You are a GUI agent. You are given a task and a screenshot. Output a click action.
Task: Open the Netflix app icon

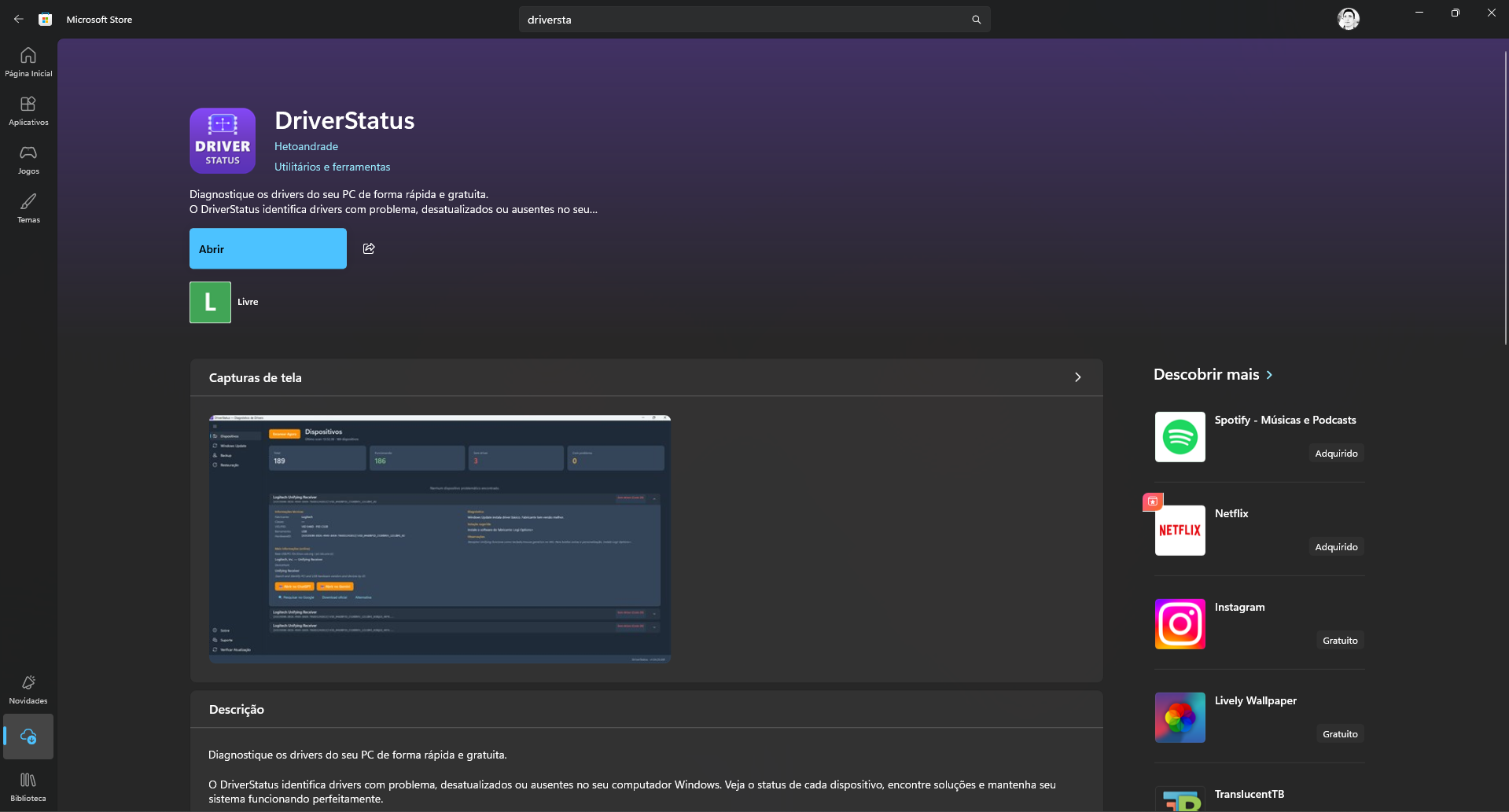click(x=1180, y=531)
